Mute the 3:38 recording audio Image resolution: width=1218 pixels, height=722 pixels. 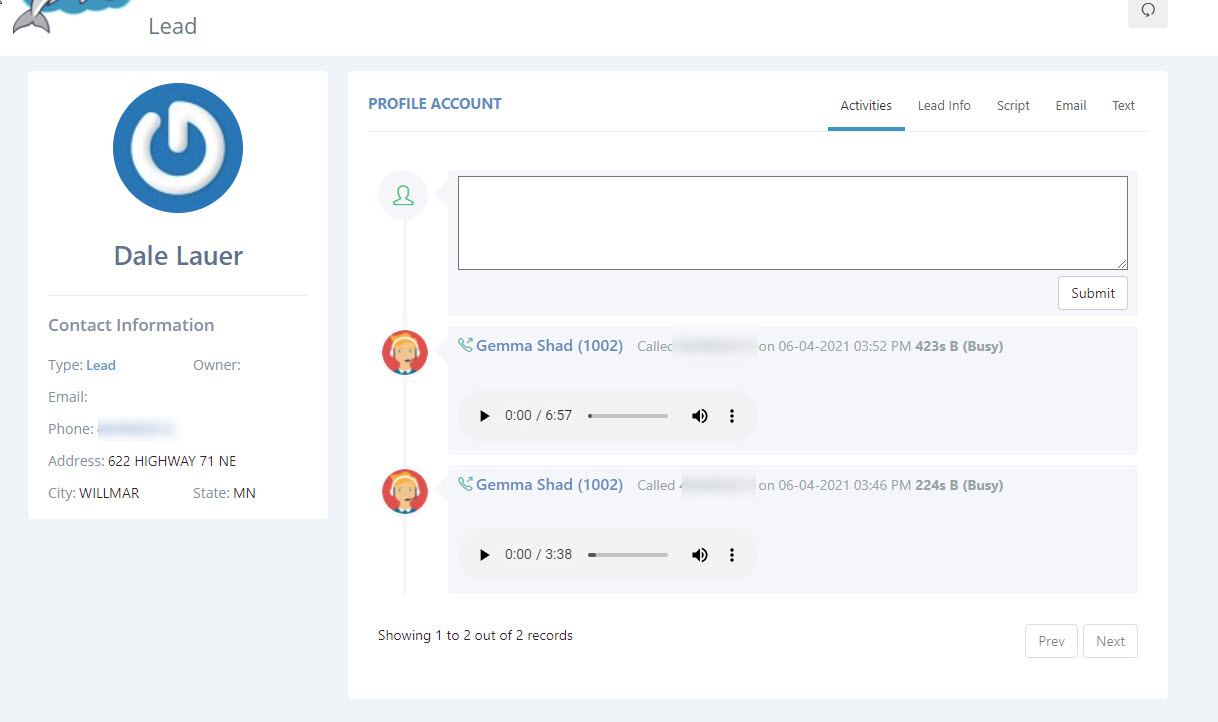click(700, 554)
